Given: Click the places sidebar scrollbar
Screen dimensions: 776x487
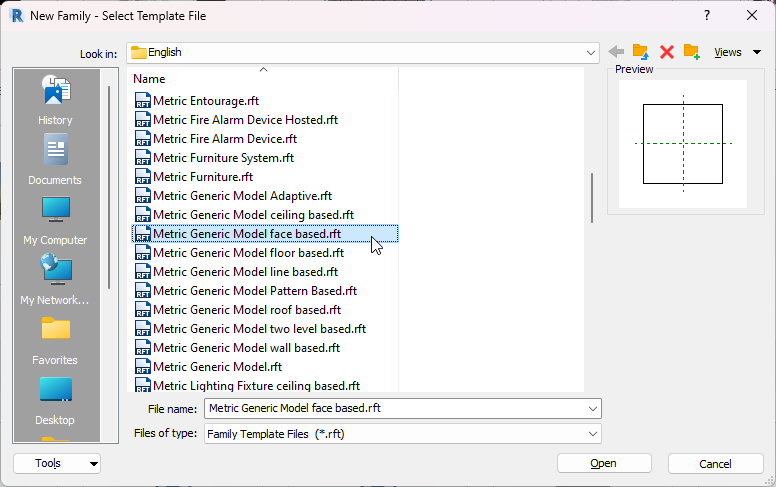Looking at the screenshot, I should [109, 188].
